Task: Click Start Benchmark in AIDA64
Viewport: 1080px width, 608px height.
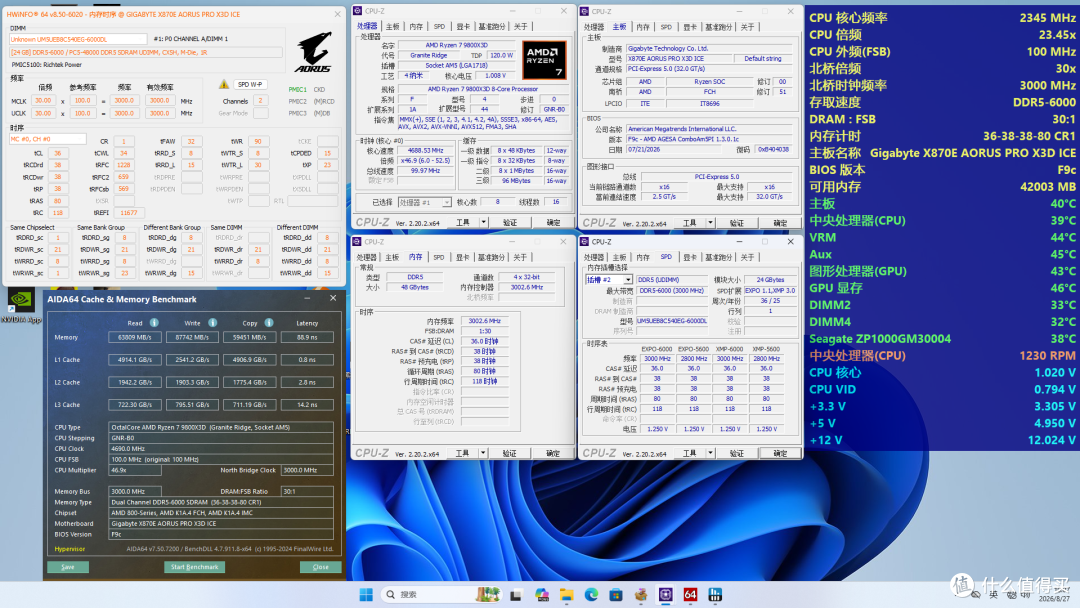Action: point(194,567)
